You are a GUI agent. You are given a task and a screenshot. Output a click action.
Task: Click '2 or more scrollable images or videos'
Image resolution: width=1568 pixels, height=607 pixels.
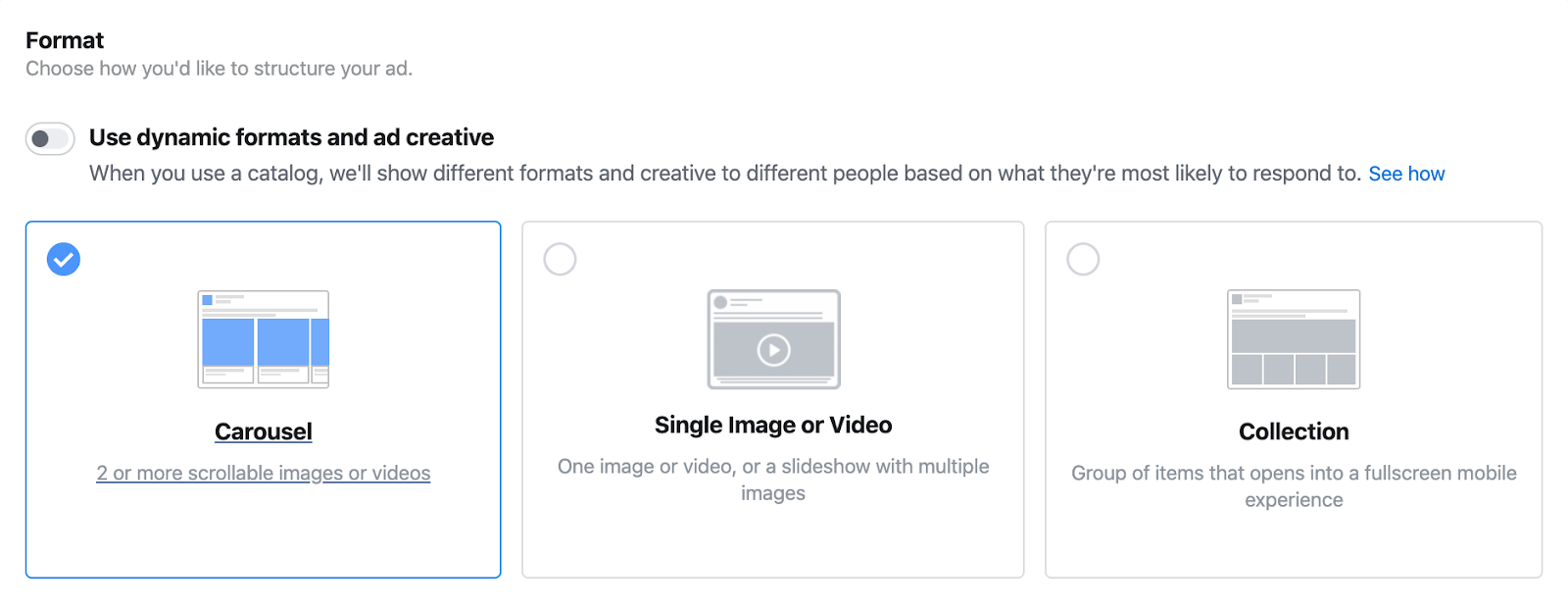tap(264, 473)
